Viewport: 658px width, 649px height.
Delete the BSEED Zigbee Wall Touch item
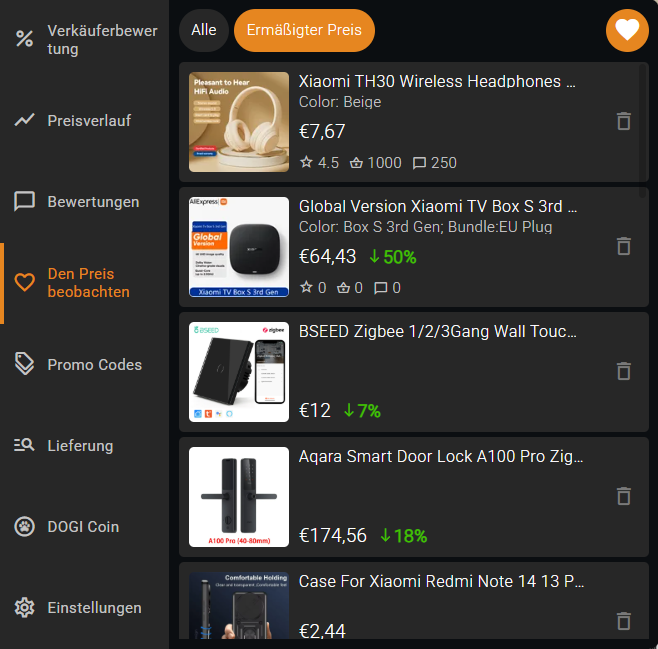[x=624, y=371]
